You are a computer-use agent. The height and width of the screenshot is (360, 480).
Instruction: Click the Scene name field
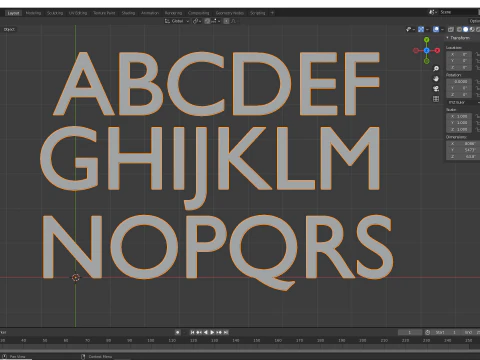tap(459, 12)
